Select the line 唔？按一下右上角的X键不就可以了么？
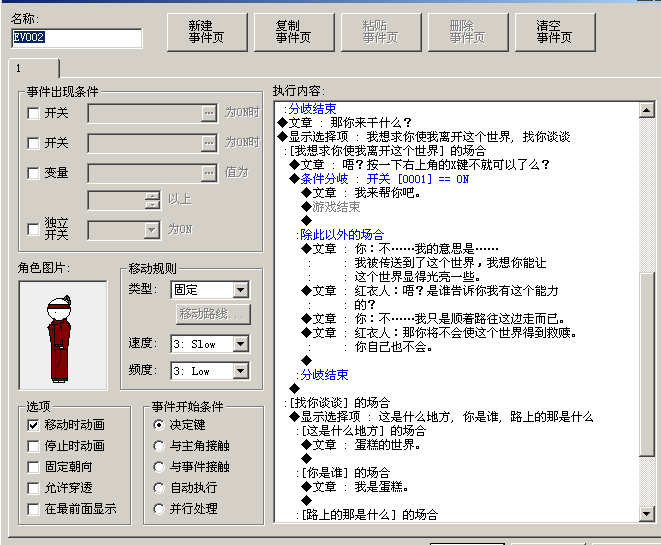 (x=419, y=165)
